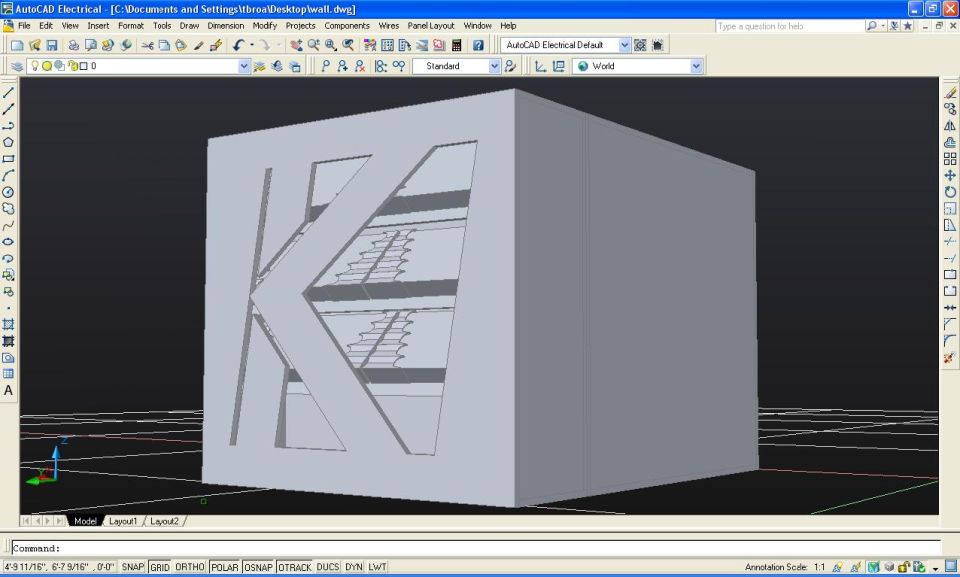Click the Plot printer icon
This screenshot has height=577, width=960.
[x=73, y=45]
